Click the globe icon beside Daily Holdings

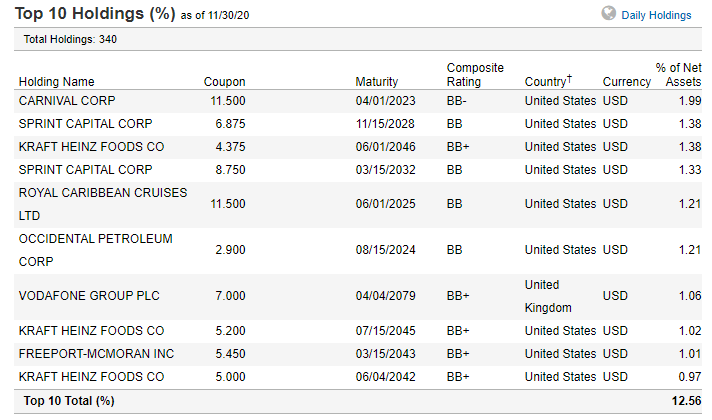click(x=608, y=14)
